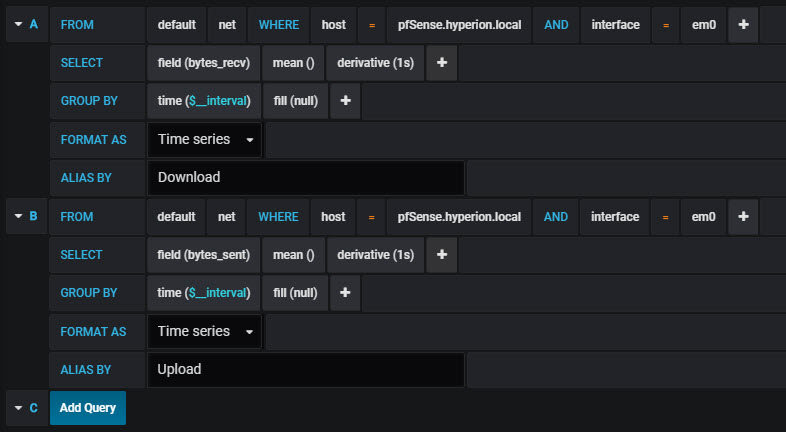Add SELECT function plus icon in query B
This screenshot has height=432, width=786.
point(442,255)
